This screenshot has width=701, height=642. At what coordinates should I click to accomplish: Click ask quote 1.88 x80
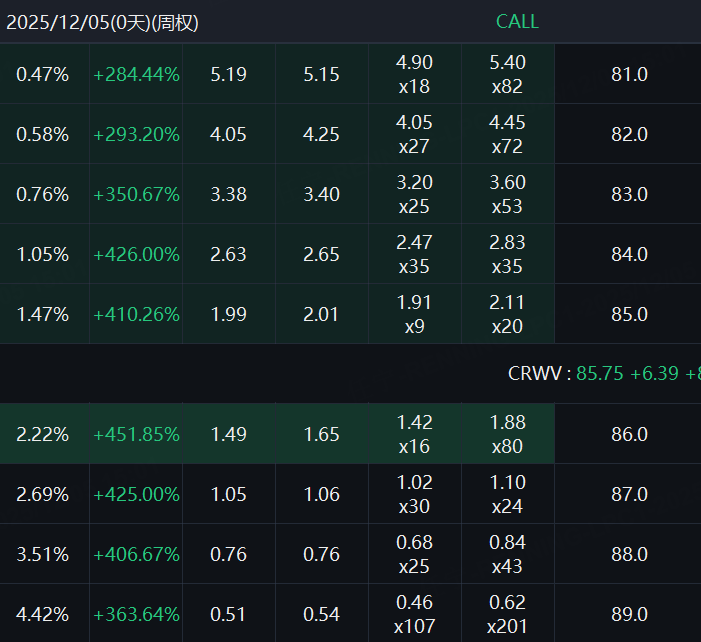(507, 434)
